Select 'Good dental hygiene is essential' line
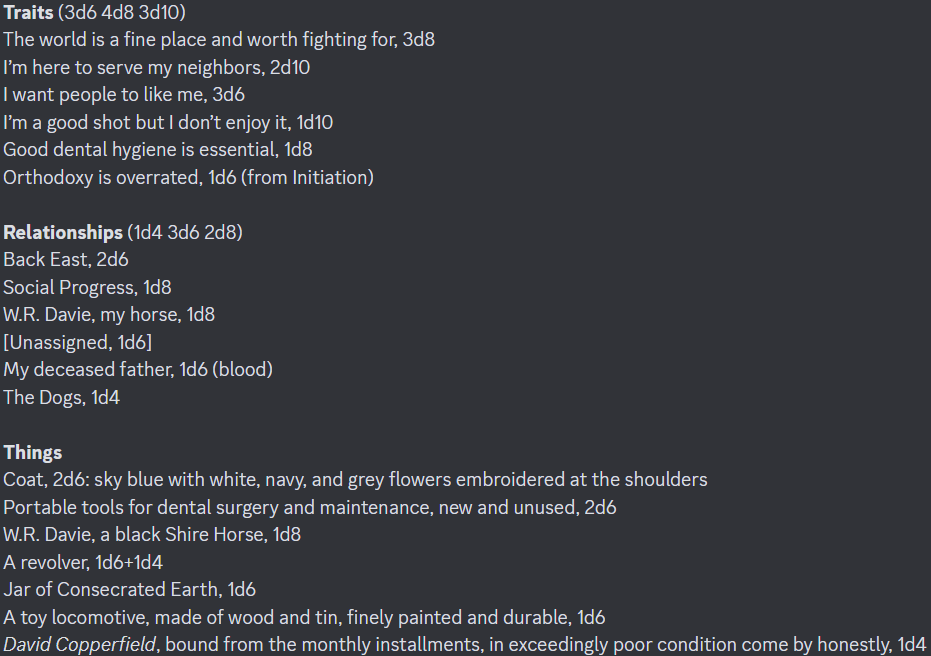This screenshot has width=931, height=656. (158, 150)
